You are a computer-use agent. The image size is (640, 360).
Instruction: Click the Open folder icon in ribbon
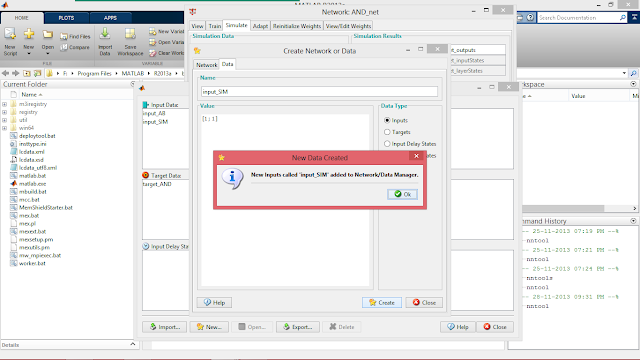48,35
